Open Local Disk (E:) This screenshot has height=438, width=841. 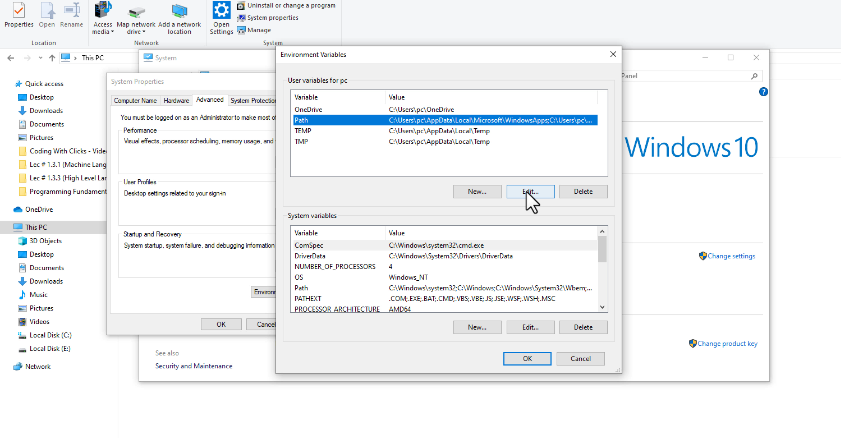coord(45,348)
